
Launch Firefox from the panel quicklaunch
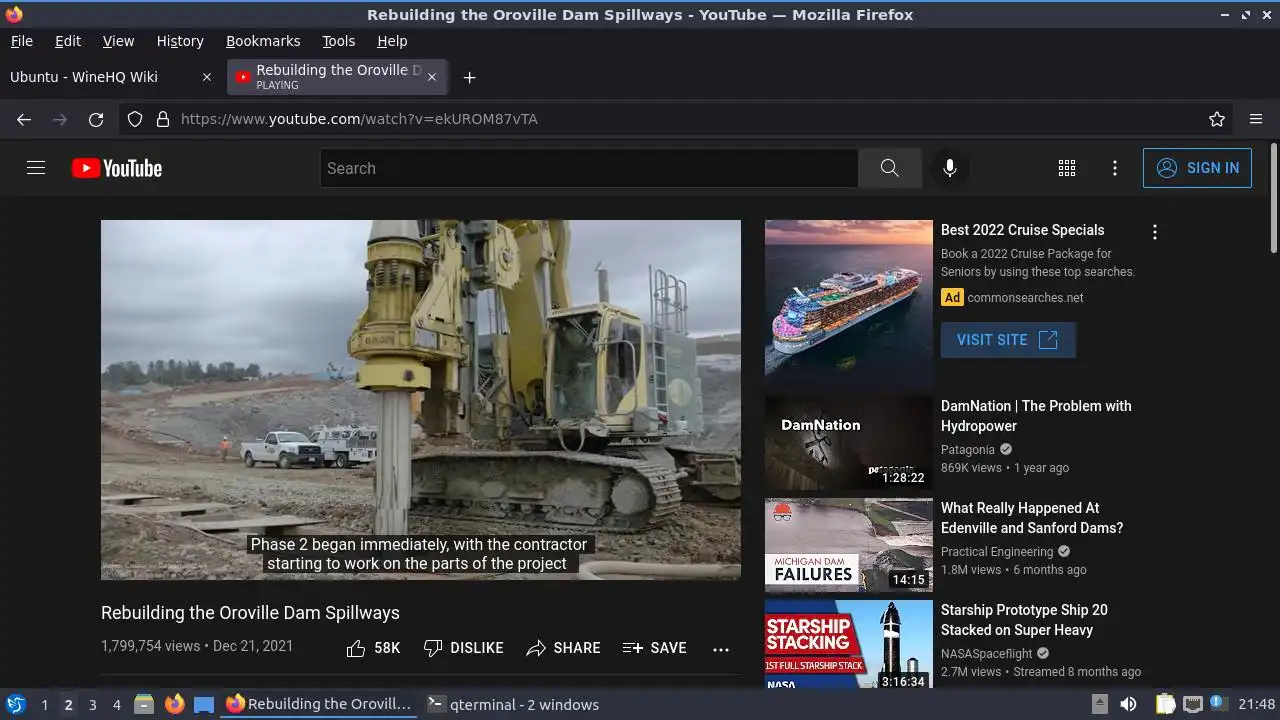(174, 704)
